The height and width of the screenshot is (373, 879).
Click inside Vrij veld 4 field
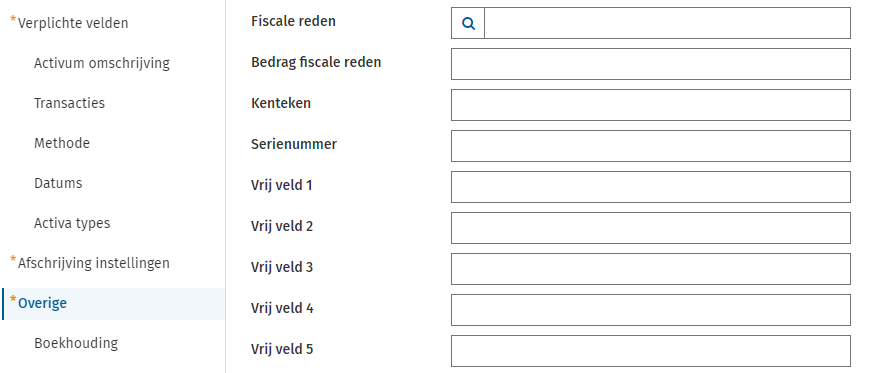click(651, 310)
